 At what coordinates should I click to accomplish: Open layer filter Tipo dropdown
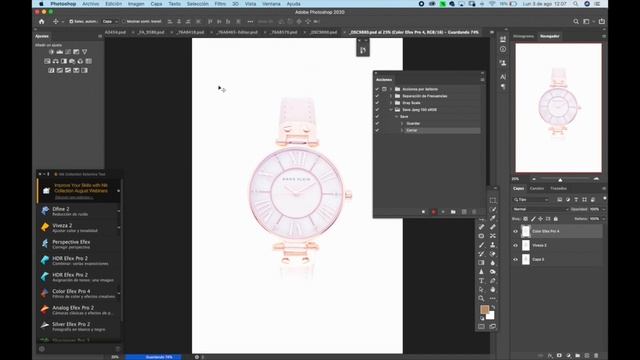point(531,200)
